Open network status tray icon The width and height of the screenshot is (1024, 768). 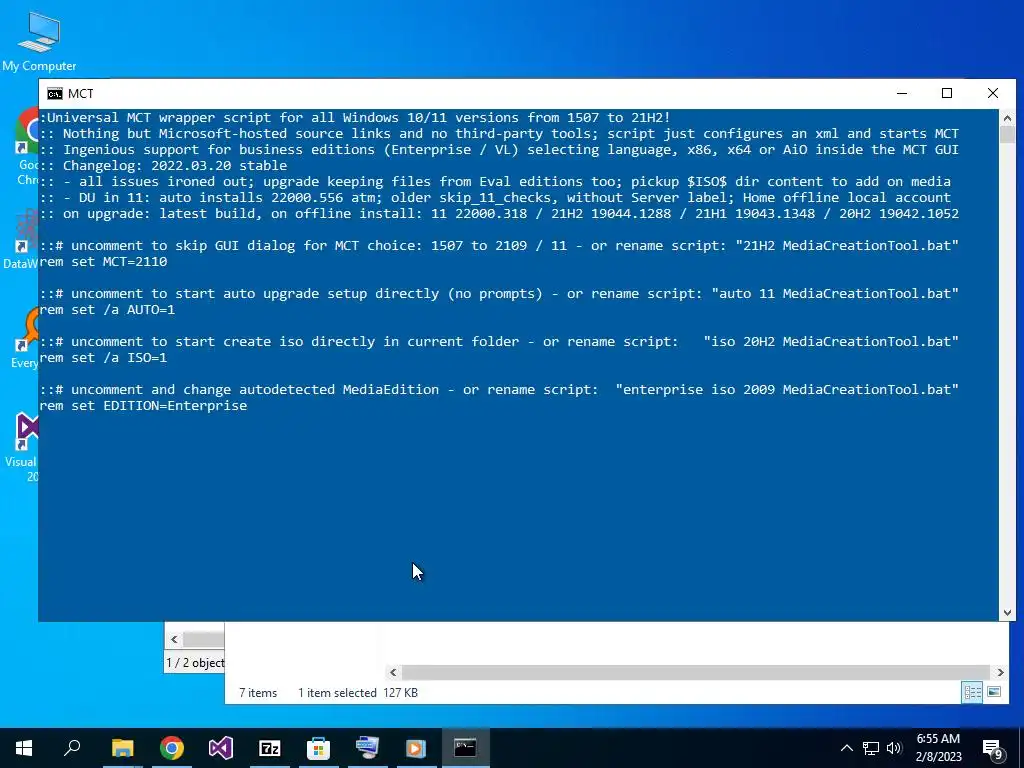(x=871, y=748)
